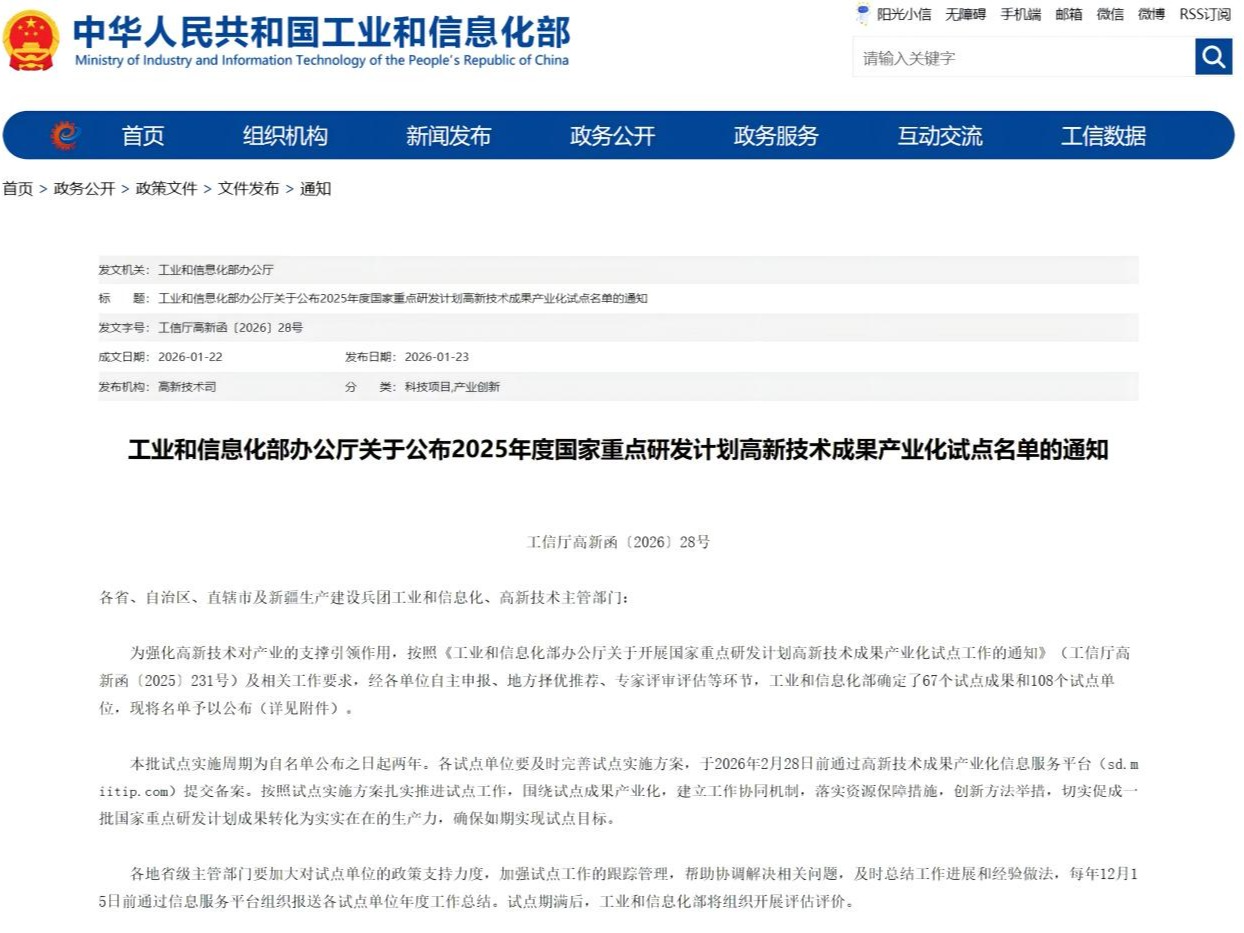The width and height of the screenshot is (1244, 933).
Task: Click the red swirl icon in navigation bar
Action: (65, 136)
